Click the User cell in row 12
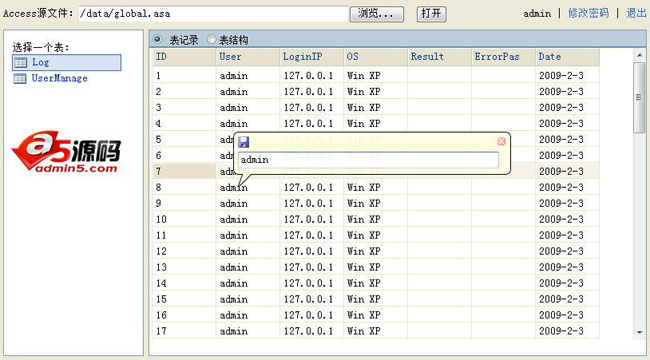This screenshot has width=650, height=360. click(x=248, y=251)
